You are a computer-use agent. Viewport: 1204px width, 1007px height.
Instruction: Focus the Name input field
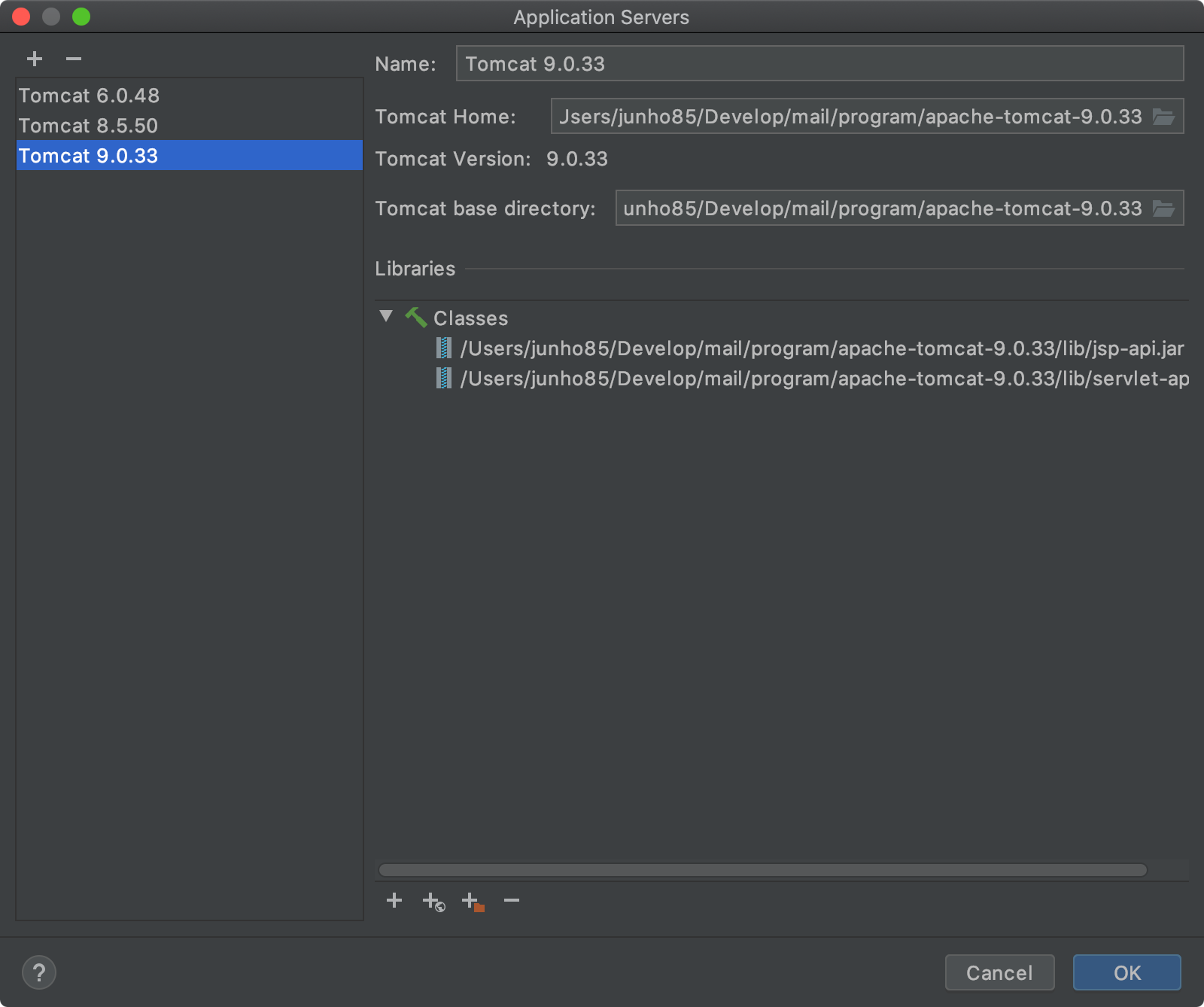point(819,63)
